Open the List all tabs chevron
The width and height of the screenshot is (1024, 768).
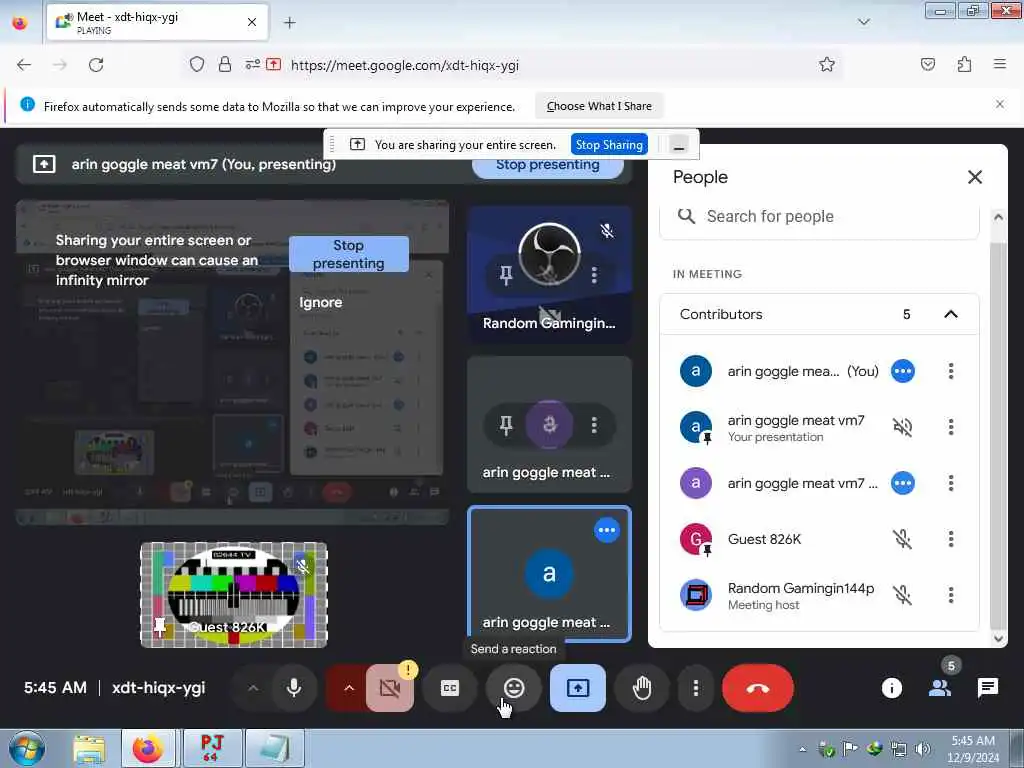[863, 22]
